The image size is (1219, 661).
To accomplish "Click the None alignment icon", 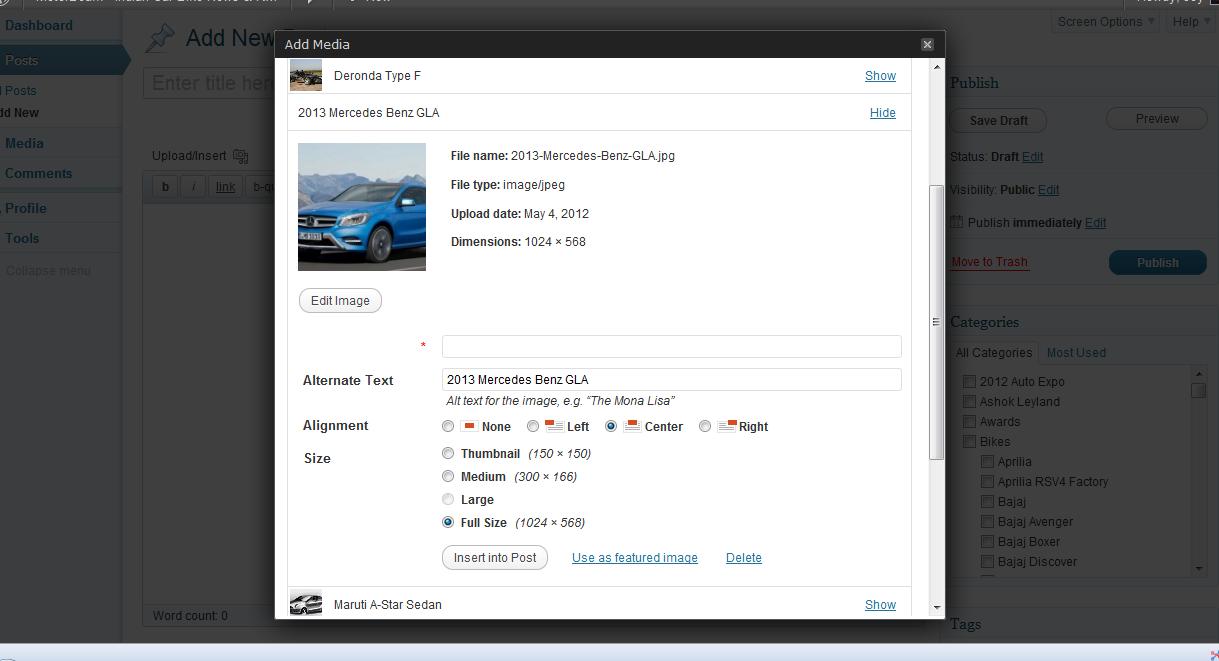I will [469, 426].
